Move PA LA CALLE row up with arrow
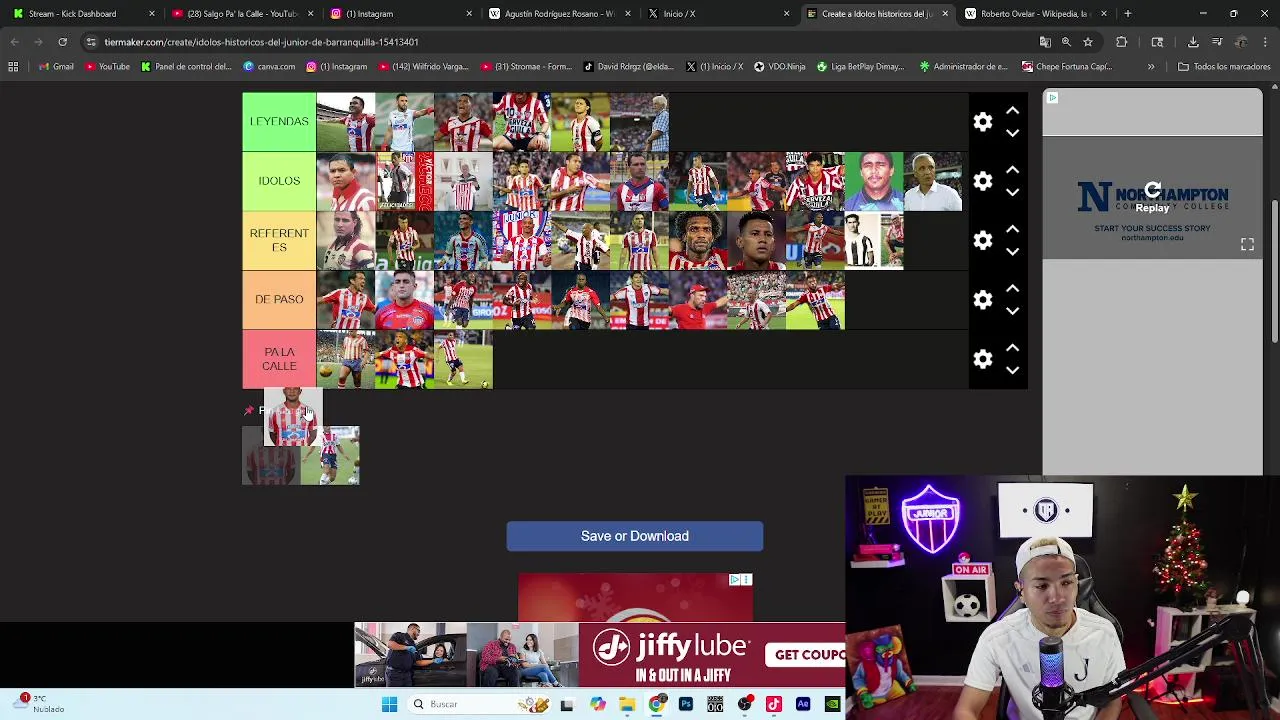Image resolution: width=1280 pixels, height=720 pixels. pyautogui.click(x=1012, y=347)
